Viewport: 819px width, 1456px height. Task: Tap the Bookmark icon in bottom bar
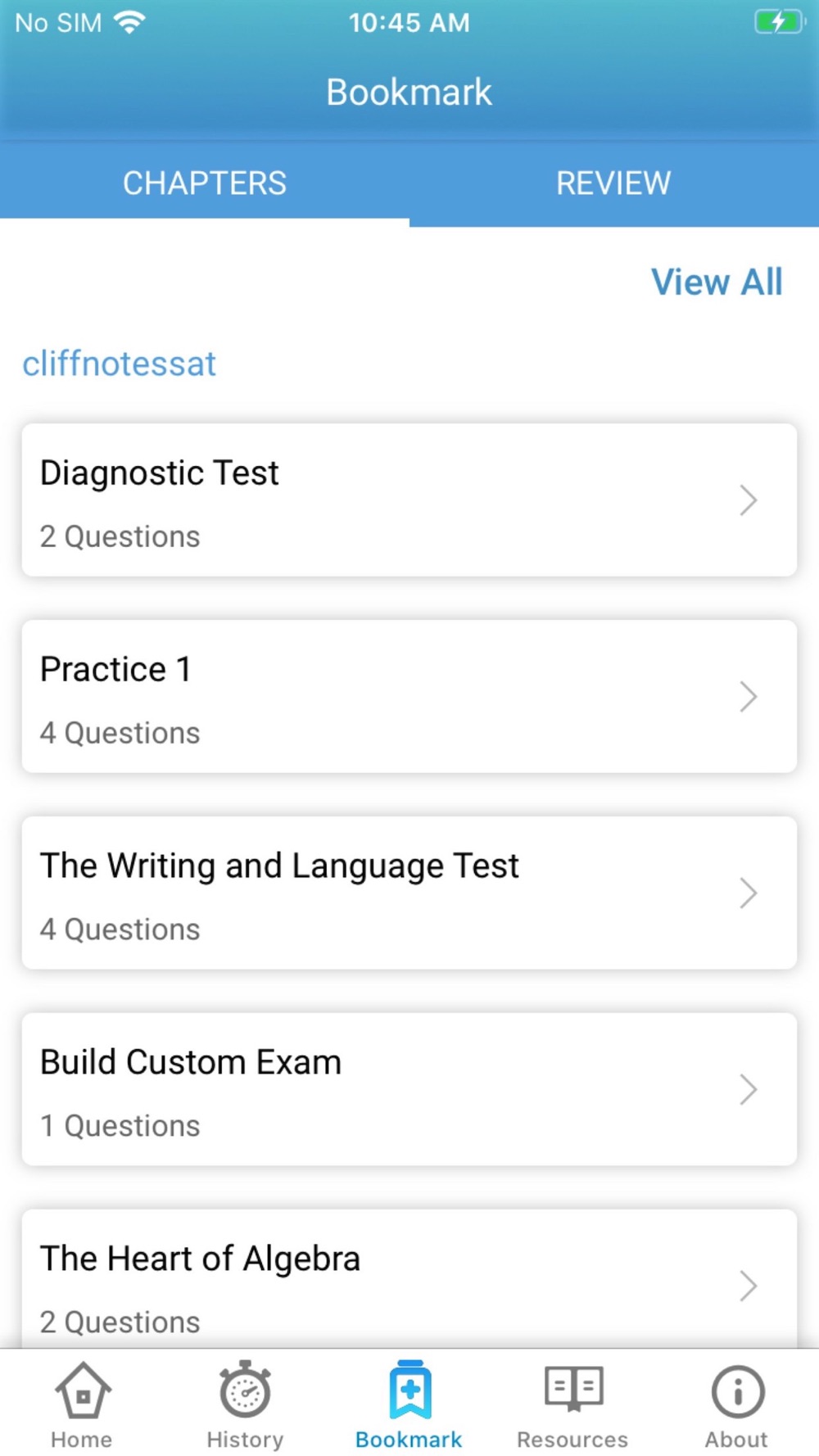[409, 1389]
